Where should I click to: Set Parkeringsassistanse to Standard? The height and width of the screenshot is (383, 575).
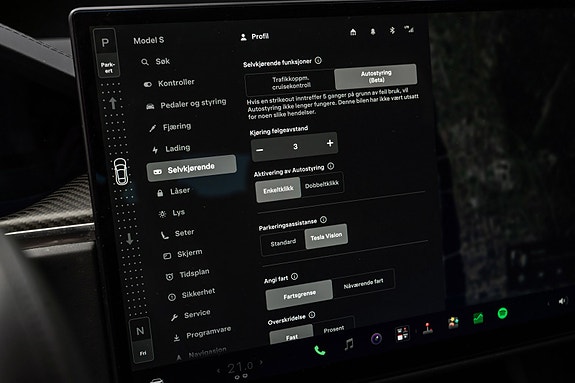point(283,243)
